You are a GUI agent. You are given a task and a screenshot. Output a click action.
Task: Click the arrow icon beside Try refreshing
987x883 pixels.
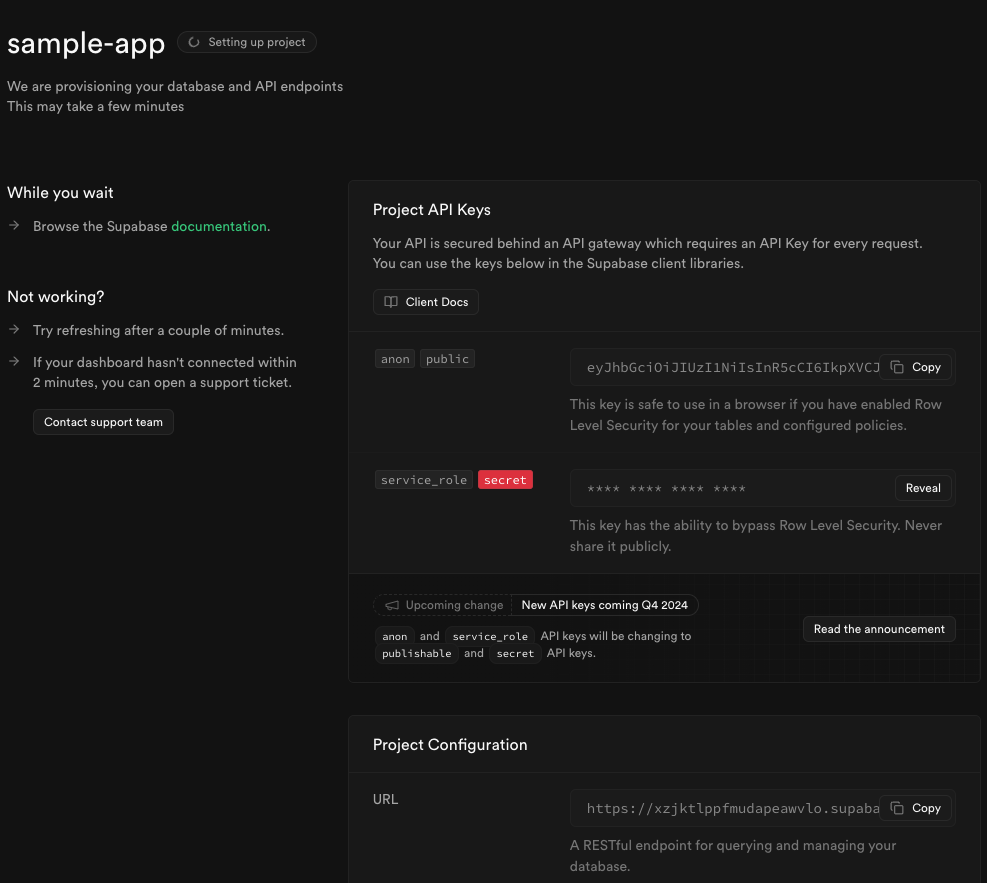pos(14,329)
